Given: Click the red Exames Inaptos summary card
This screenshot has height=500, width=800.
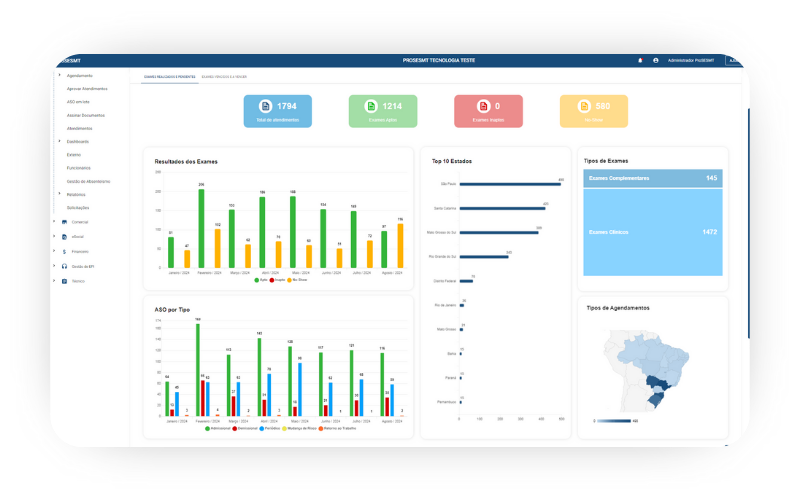Looking at the screenshot, I should (x=488, y=111).
